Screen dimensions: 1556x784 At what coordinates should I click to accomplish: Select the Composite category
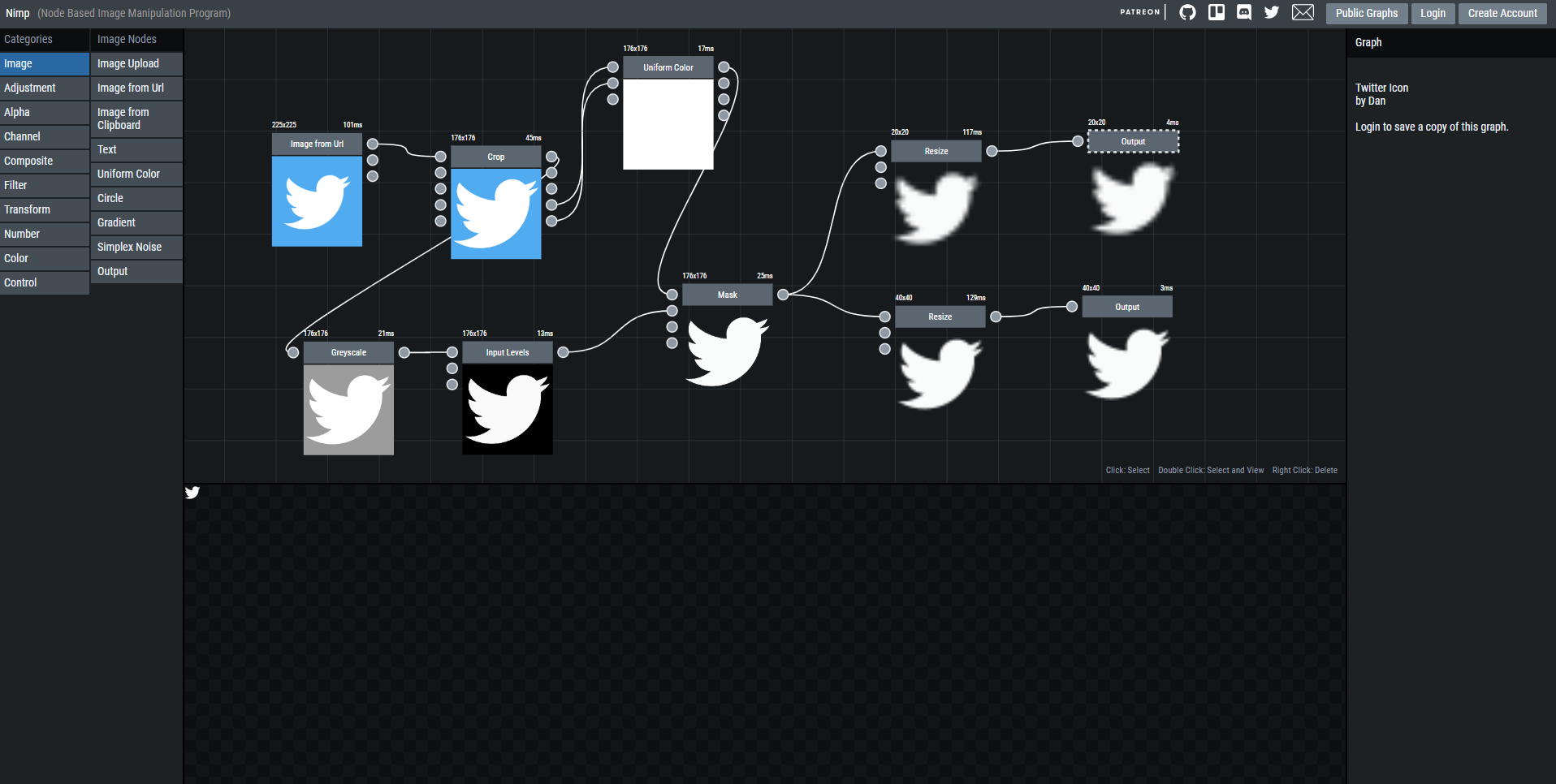(x=45, y=161)
